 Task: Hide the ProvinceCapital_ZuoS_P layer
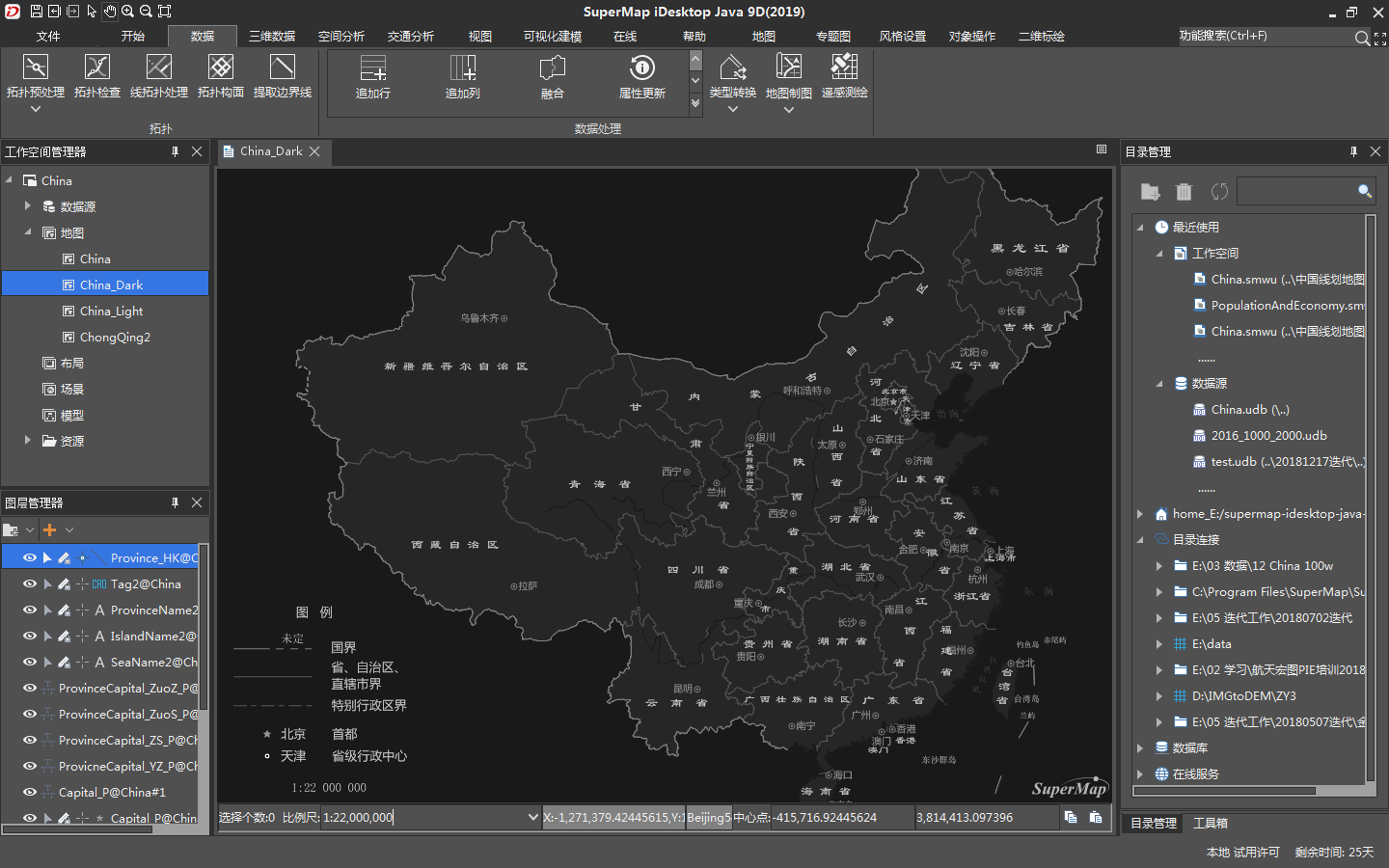pyautogui.click(x=30, y=714)
